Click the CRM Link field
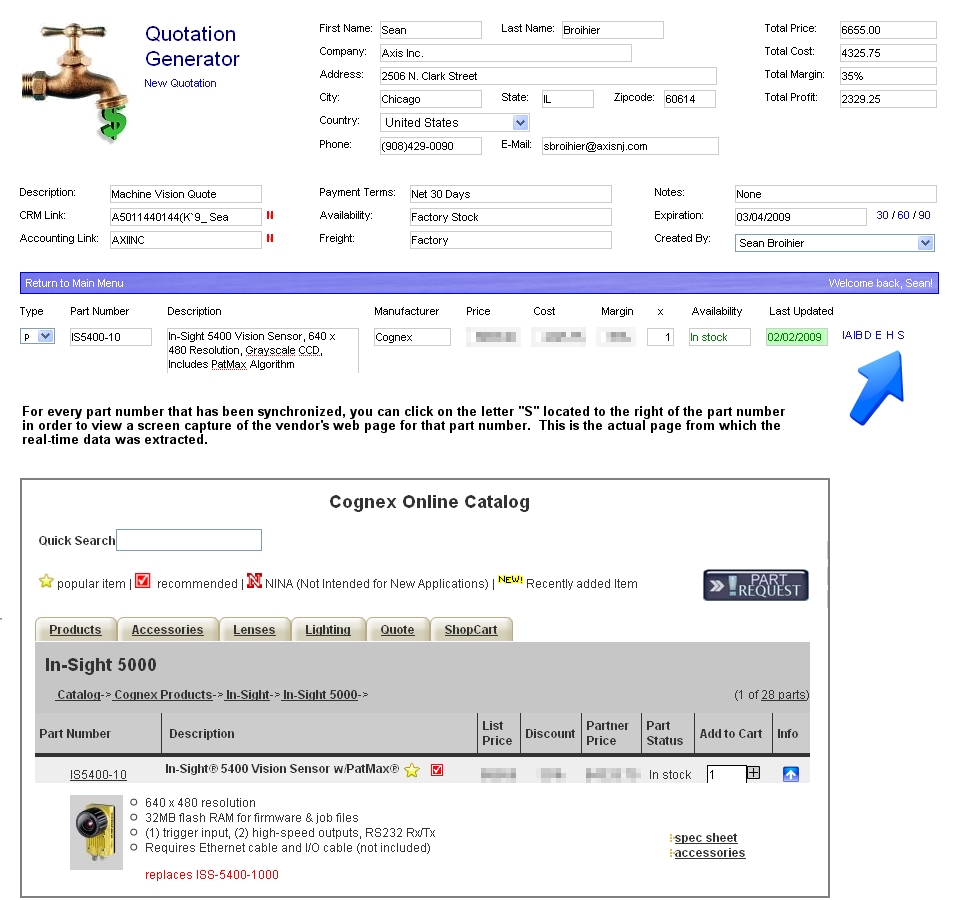 pyautogui.click(x=186, y=217)
